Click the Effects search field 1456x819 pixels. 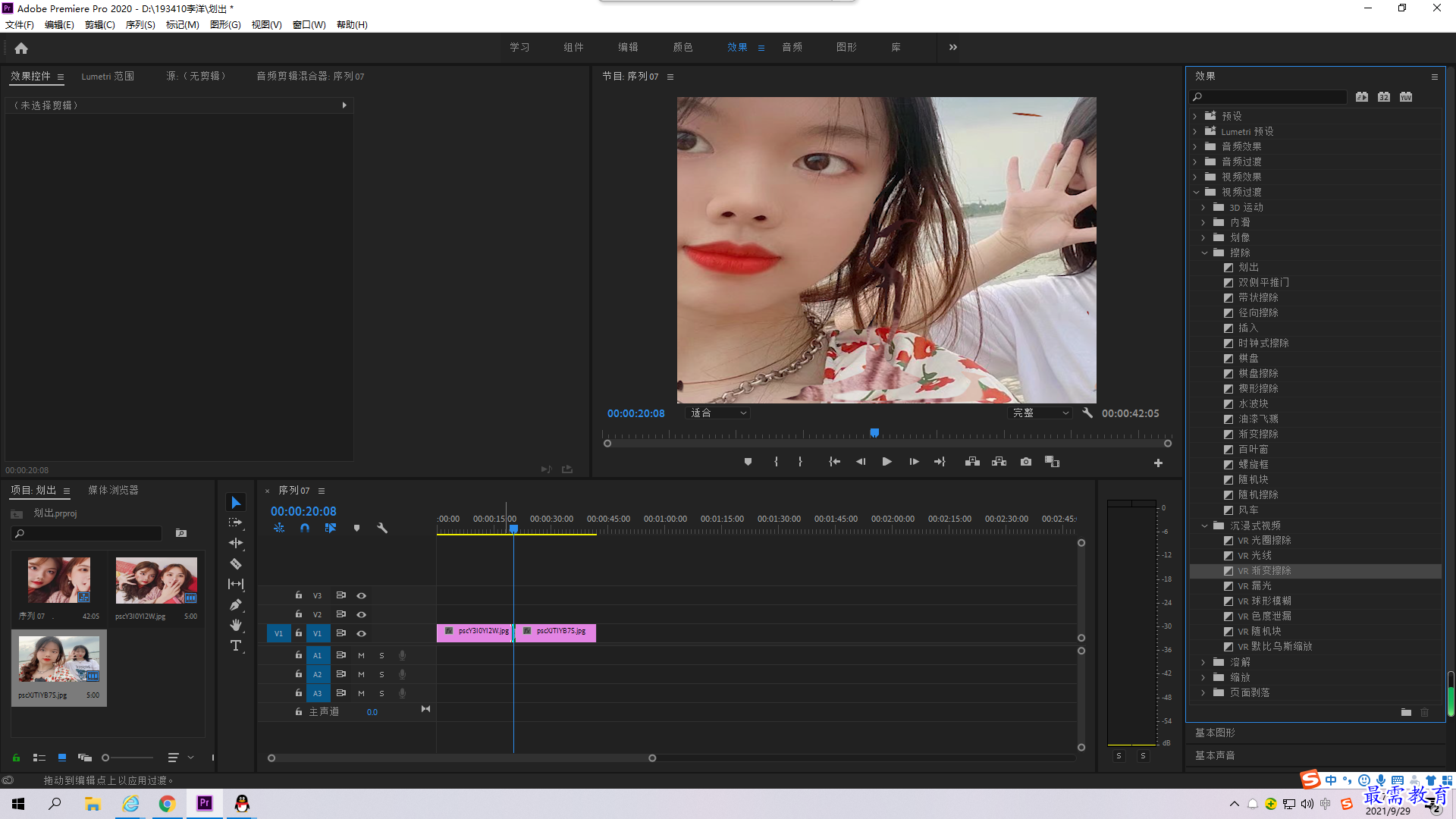[x=1269, y=97]
